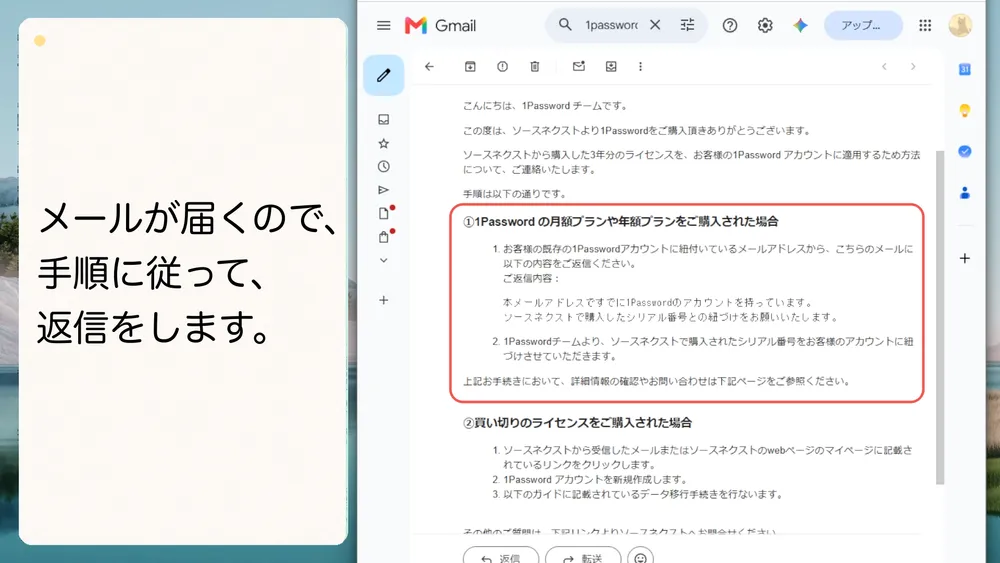This screenshot has height=563, width=1000.
Task: Open the Google apps grid
Action: coord(925,26)
